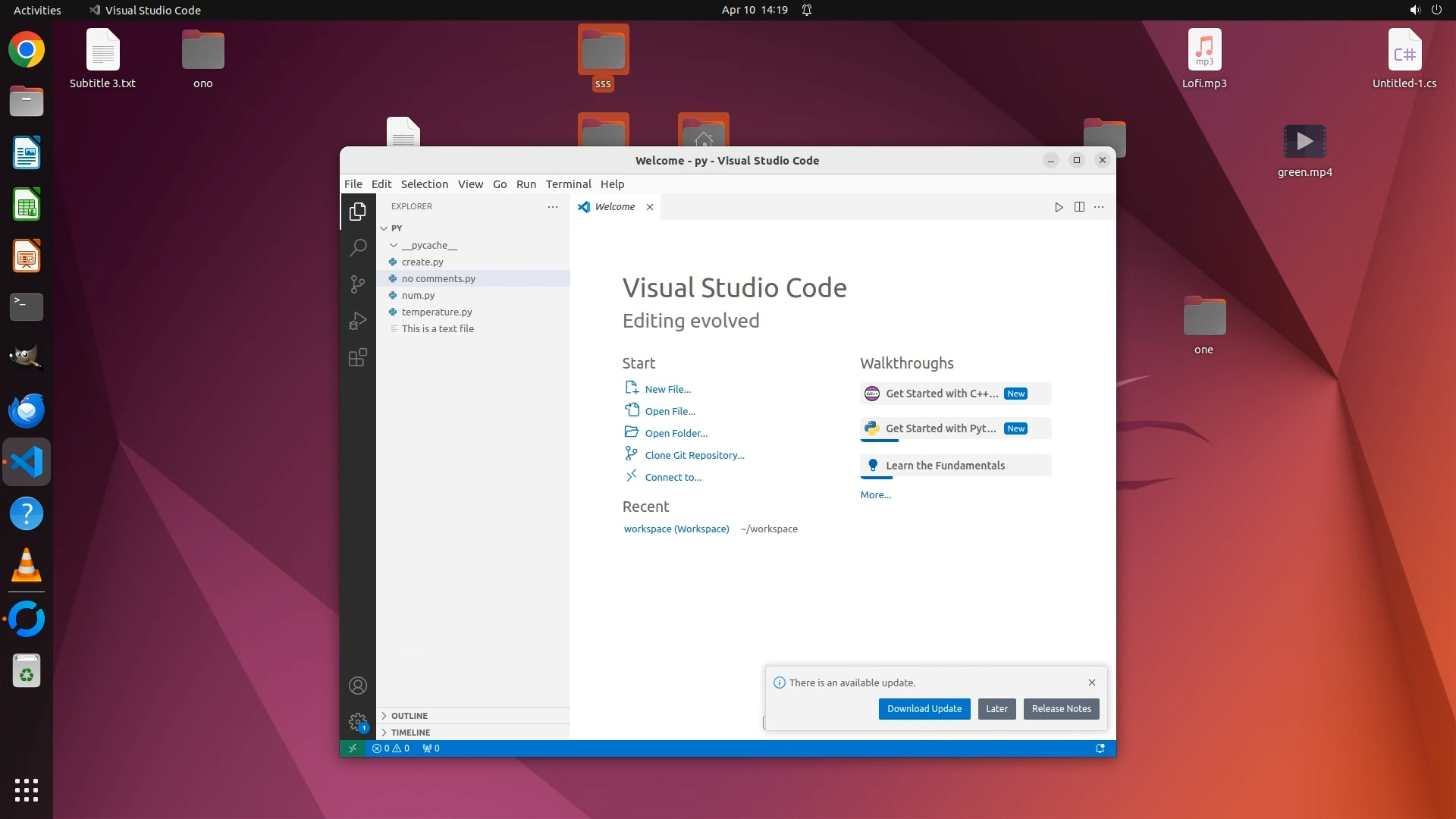Click the Clone Git Repository link

(x=695, y=456)
